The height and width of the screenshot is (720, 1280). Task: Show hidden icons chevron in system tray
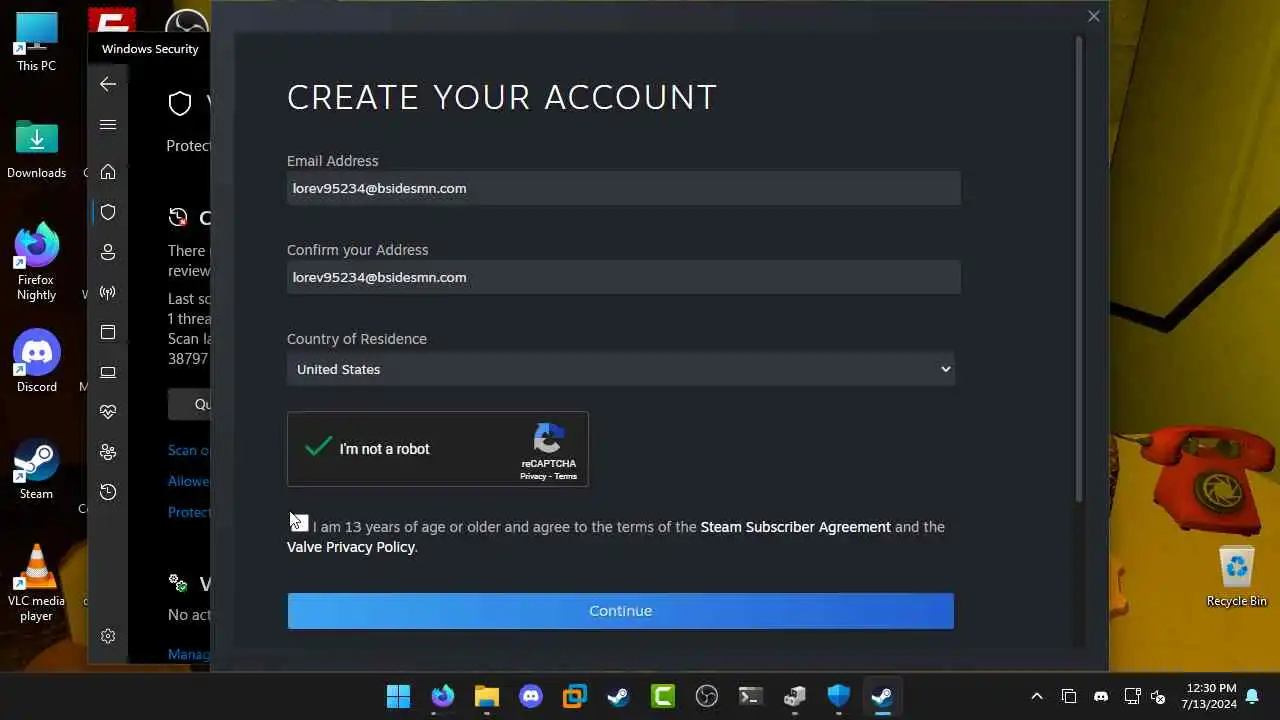pos(1037,696)
